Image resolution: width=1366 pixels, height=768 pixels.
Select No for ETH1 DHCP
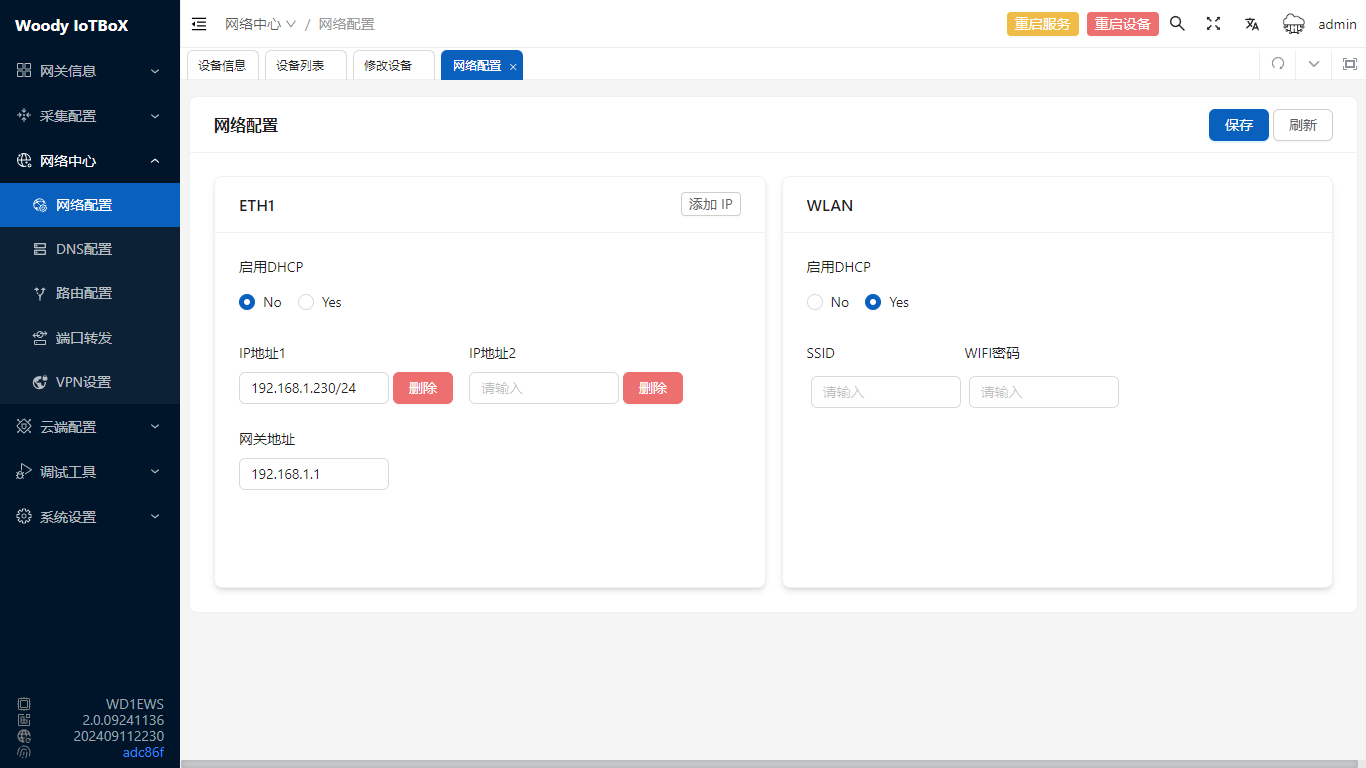pos(248,302)
